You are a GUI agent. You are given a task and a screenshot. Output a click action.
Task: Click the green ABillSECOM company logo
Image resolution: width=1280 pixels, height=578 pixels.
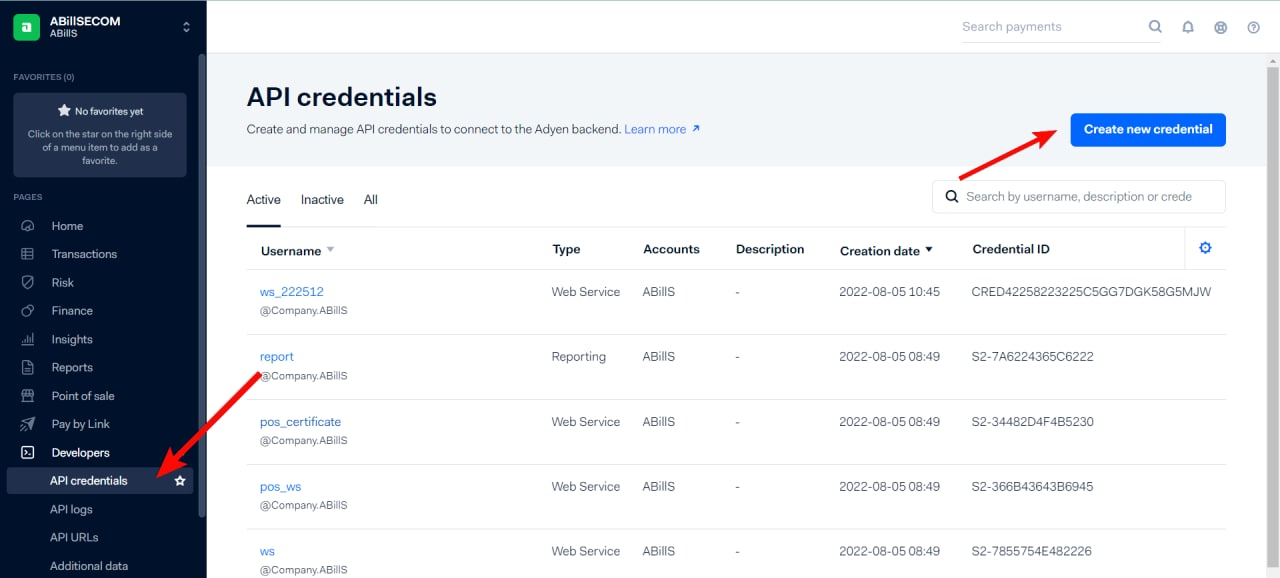(26, 27)
